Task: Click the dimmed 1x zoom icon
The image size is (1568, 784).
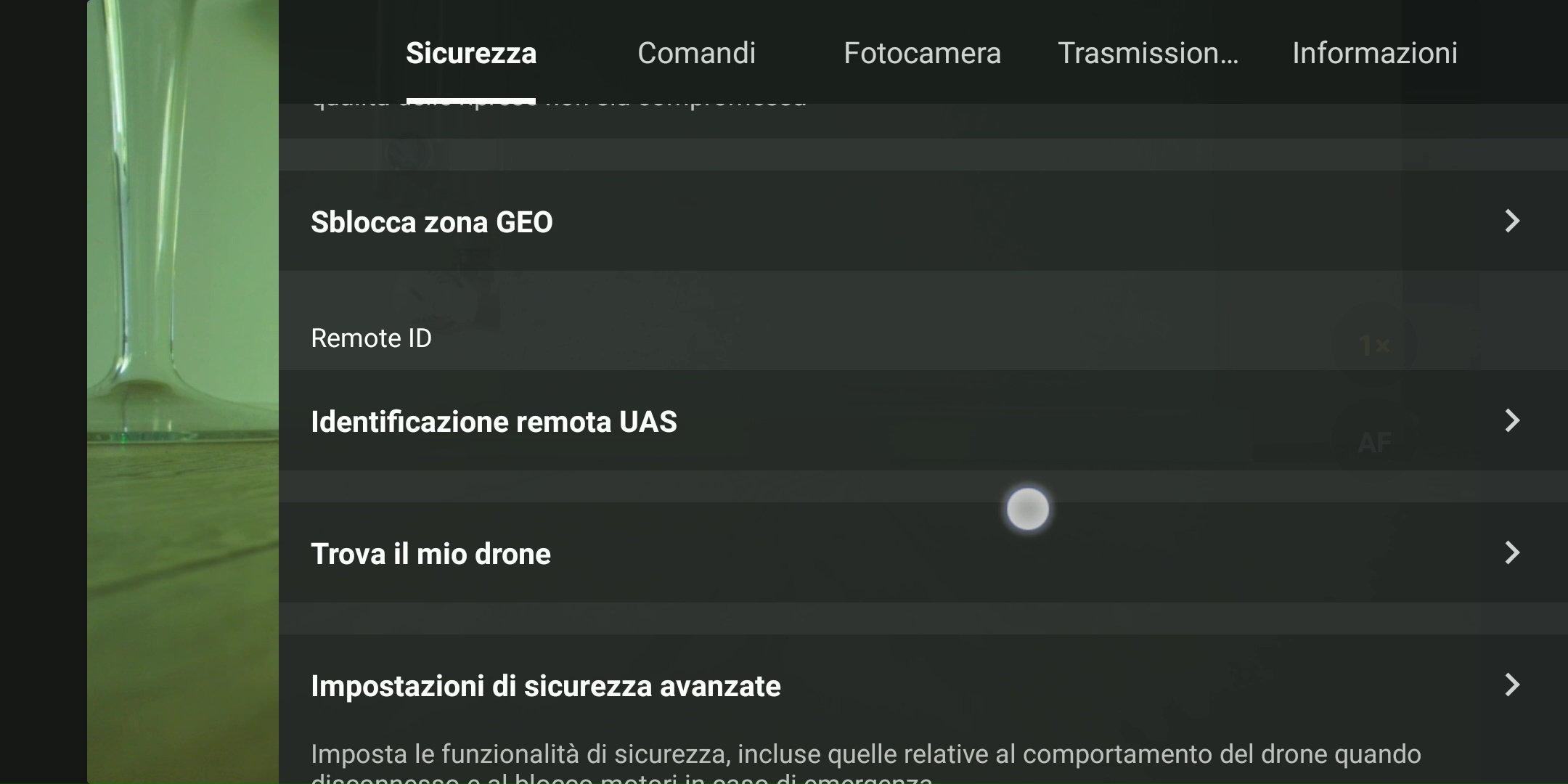Action: click(x=1374, y=346)
